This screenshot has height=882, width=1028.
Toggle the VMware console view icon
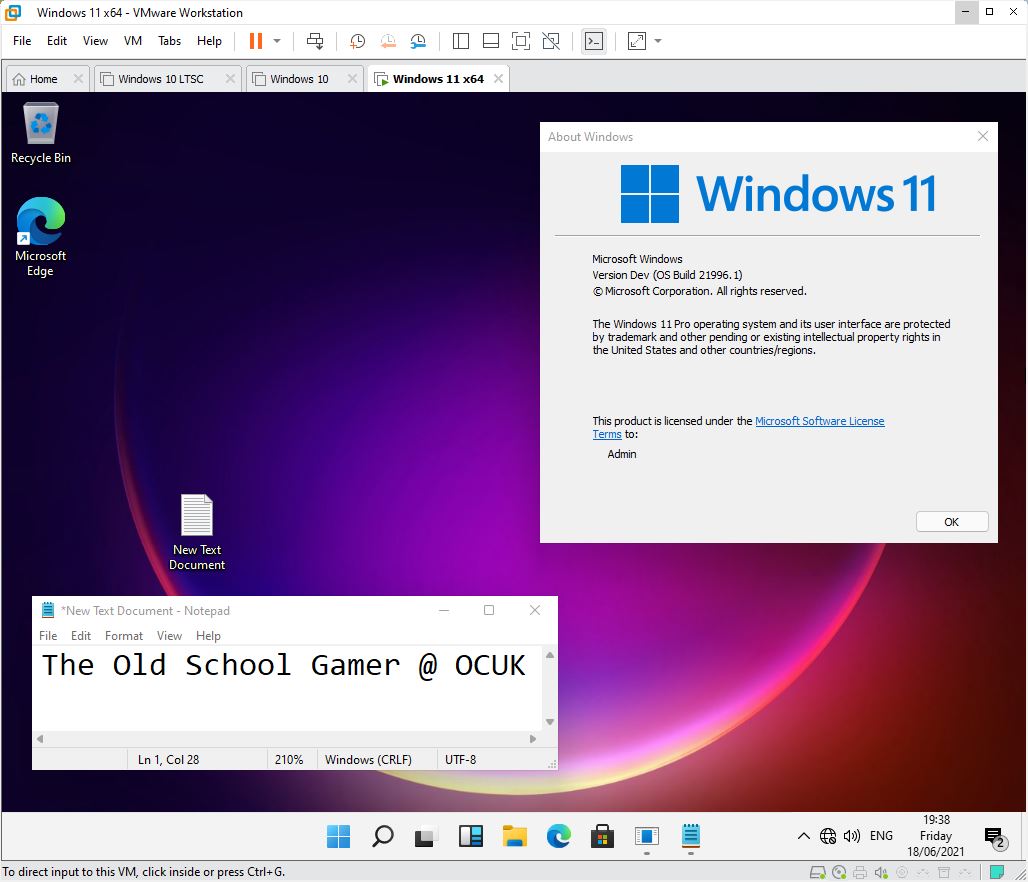(594, 41)
